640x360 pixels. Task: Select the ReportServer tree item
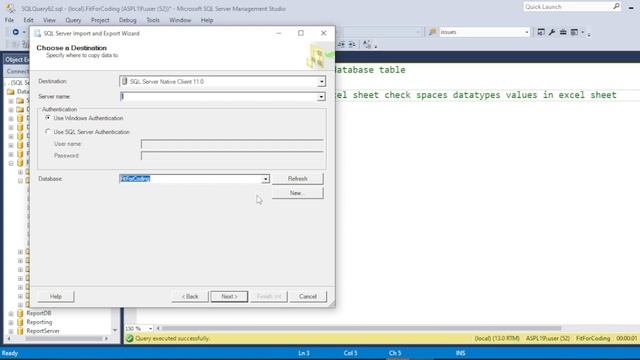[x=43, y=331]
